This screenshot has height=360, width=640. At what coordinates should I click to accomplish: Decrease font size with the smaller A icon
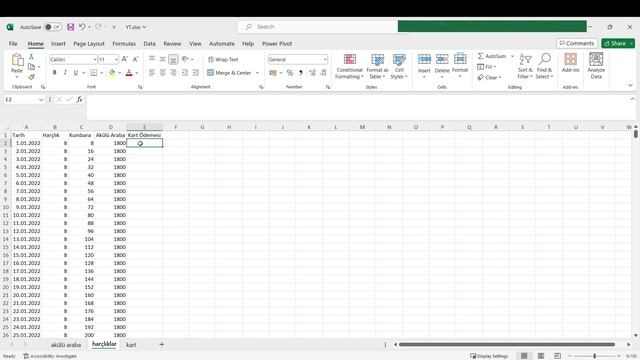136,60
